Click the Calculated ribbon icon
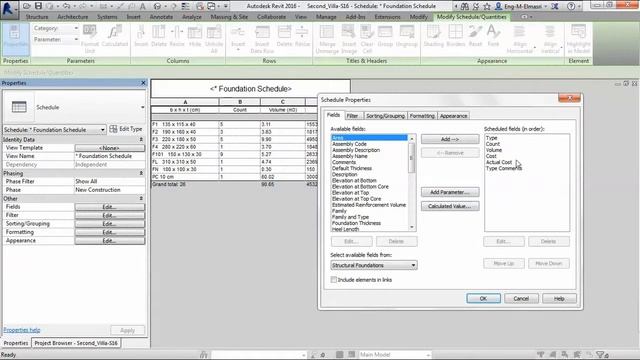640x360 pixels. click(114, 36)
